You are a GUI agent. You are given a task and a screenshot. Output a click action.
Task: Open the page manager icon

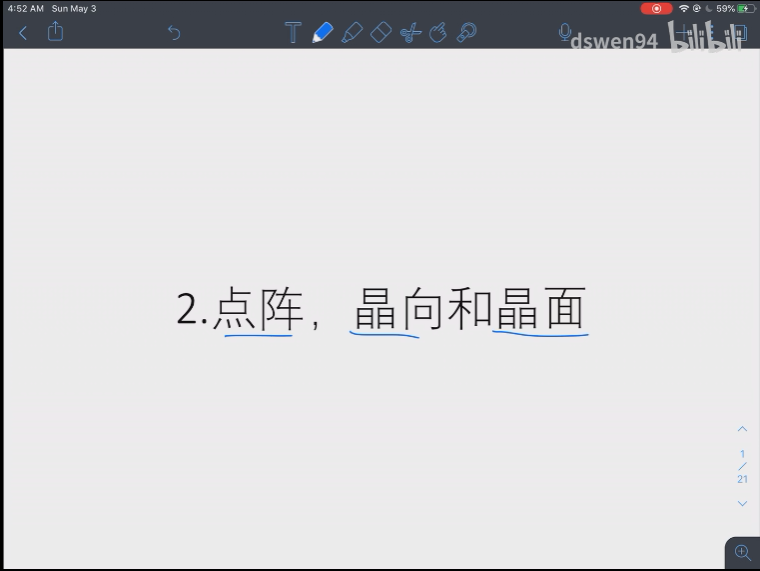740,33
